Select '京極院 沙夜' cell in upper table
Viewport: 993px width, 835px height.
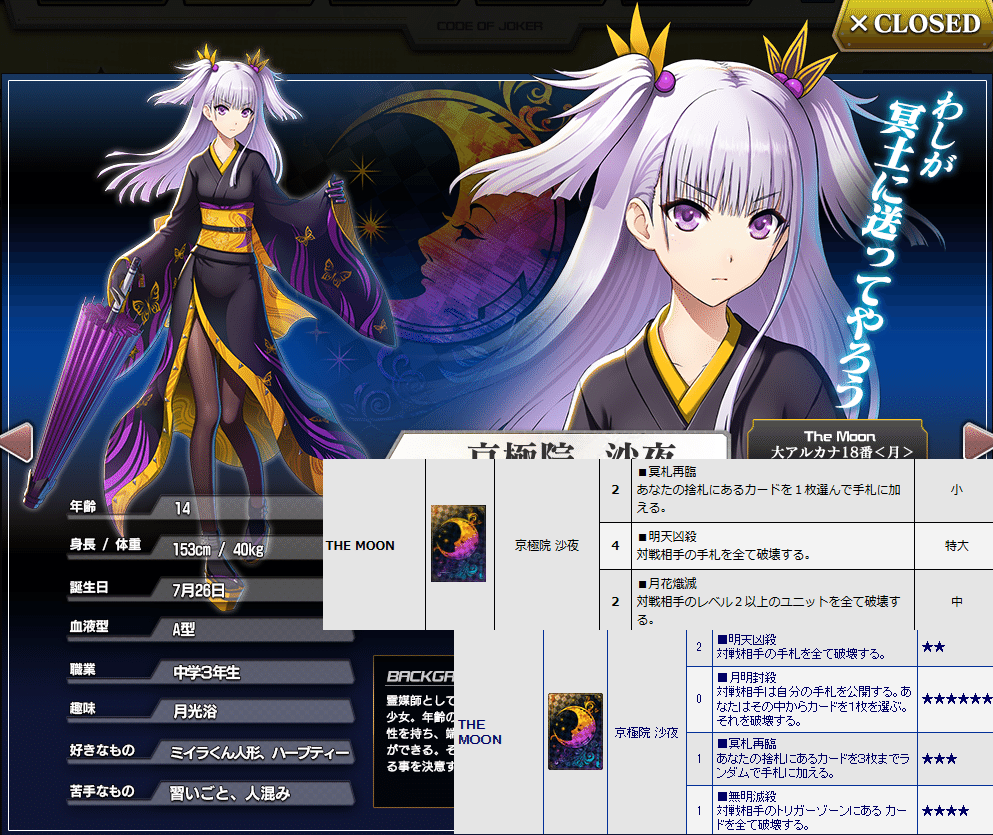tap(547, 545)
